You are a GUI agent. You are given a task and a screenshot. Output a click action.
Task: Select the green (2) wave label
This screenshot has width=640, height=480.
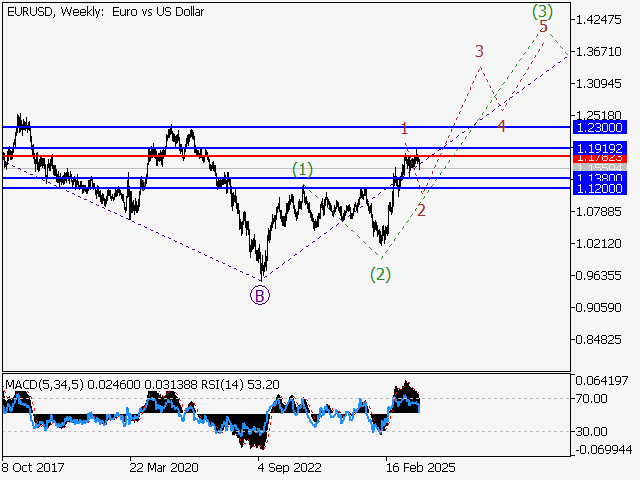380,273
